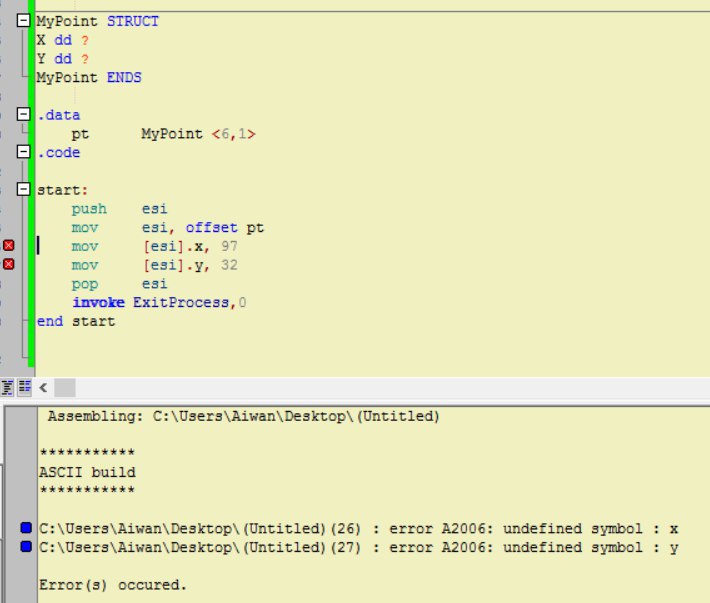710x603 pixels.
Task: Click the second view-mode icon below editor
Action: 24,388
